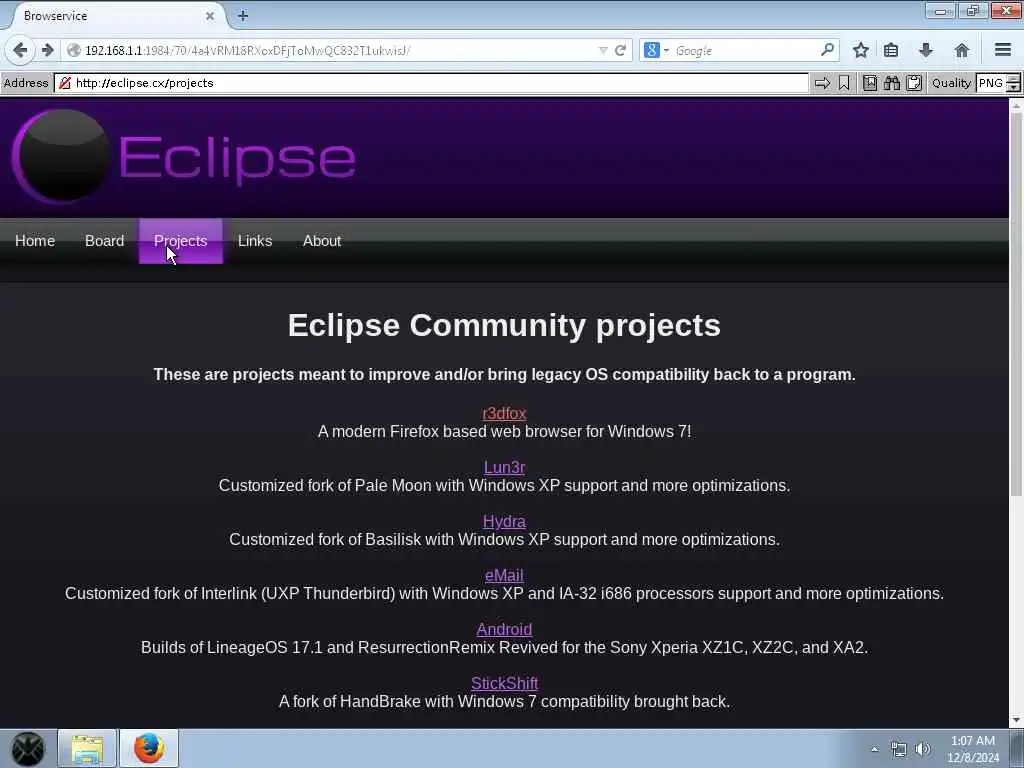Click the scrollbar down arrow

1016,720
